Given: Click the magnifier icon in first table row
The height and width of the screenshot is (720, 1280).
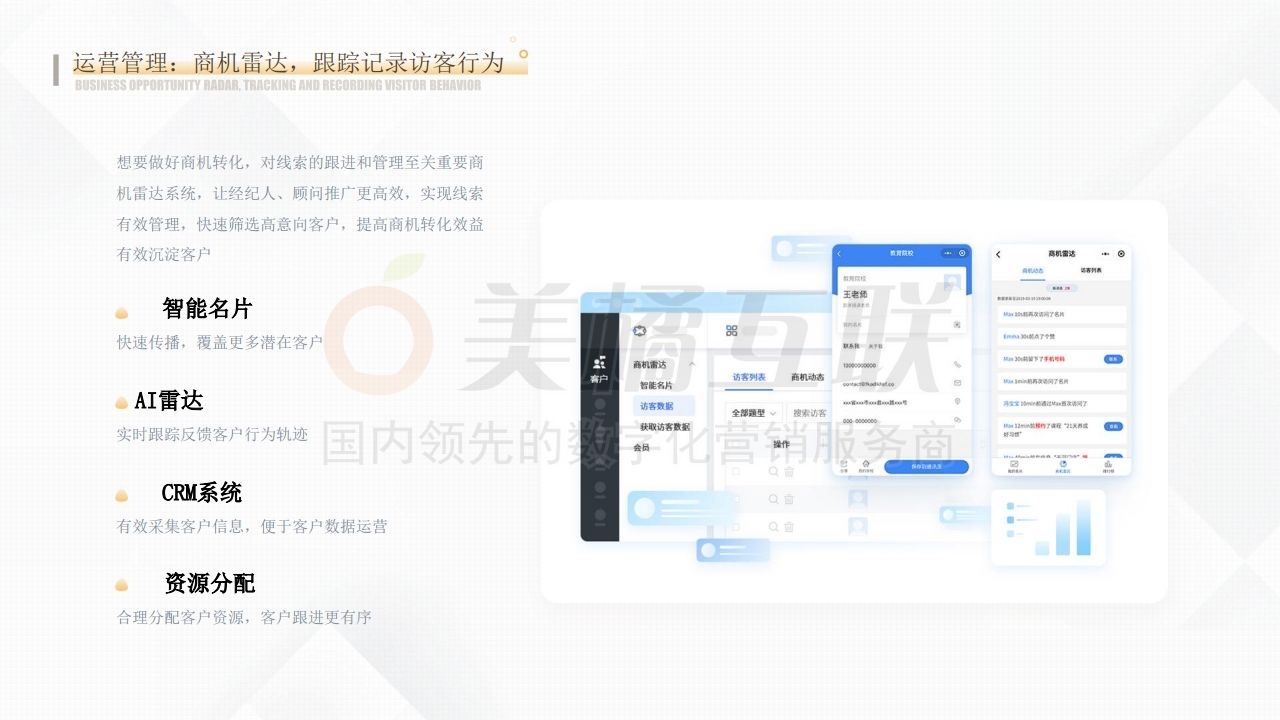Looking at the screenshot, I should [773, 471].
